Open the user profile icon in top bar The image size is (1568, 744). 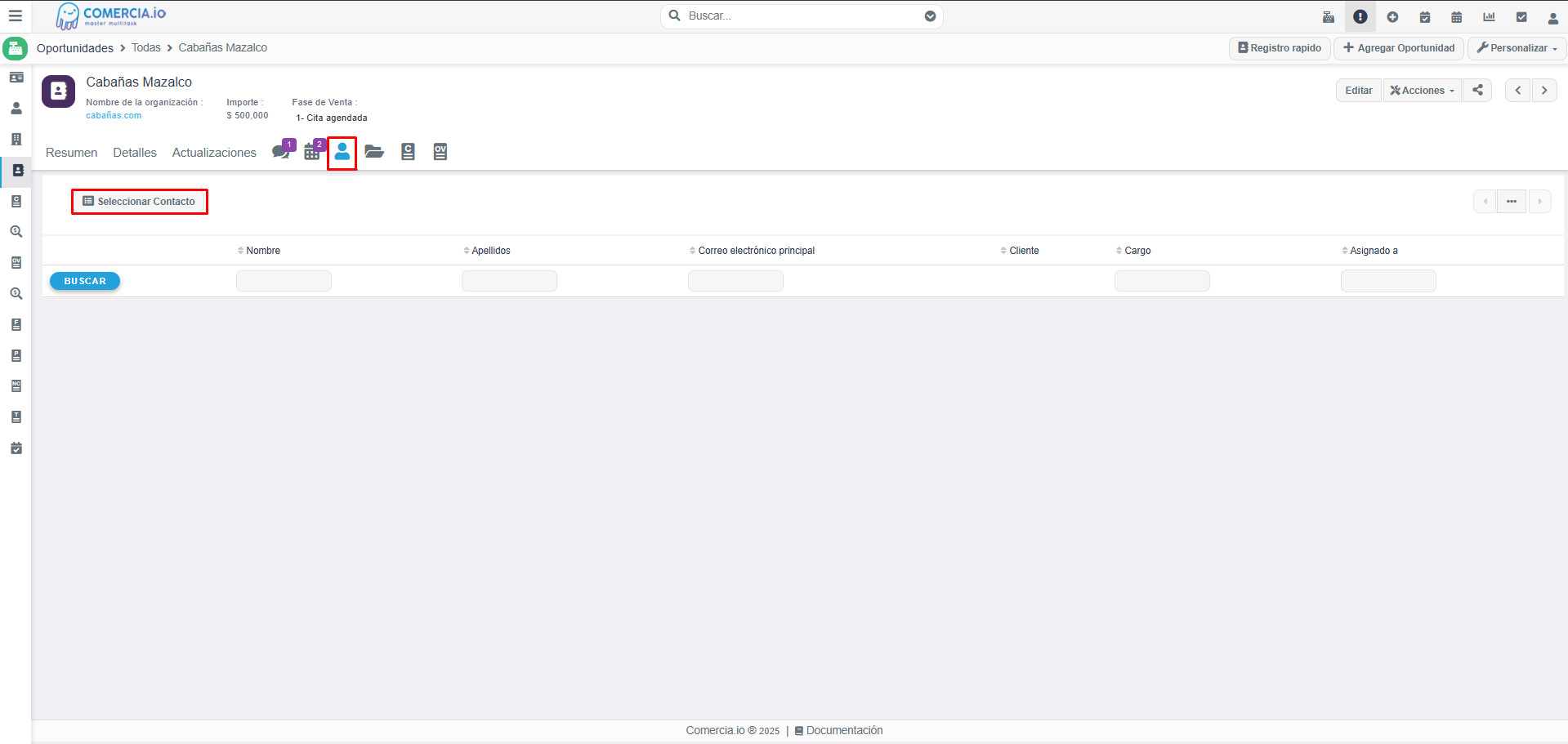coord(1552,17)
